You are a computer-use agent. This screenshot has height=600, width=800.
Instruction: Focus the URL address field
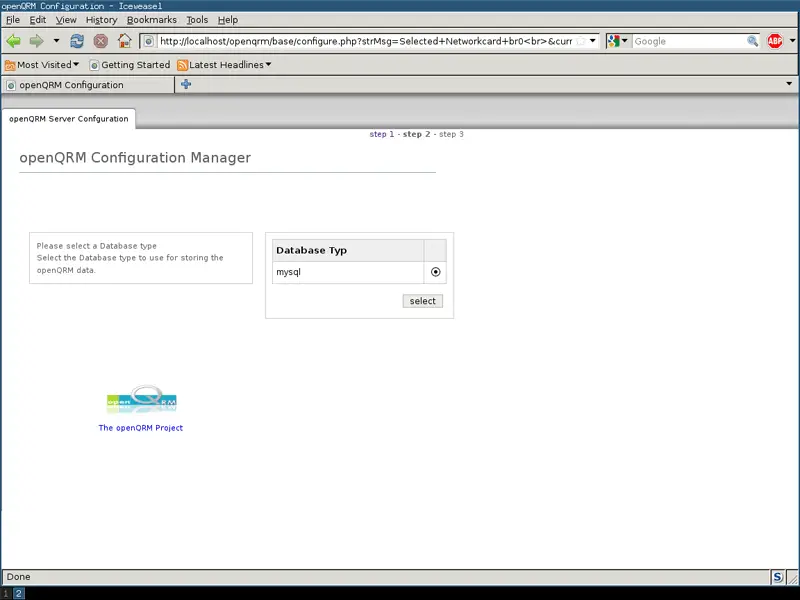pyautogui.click(x=366, y=41)
